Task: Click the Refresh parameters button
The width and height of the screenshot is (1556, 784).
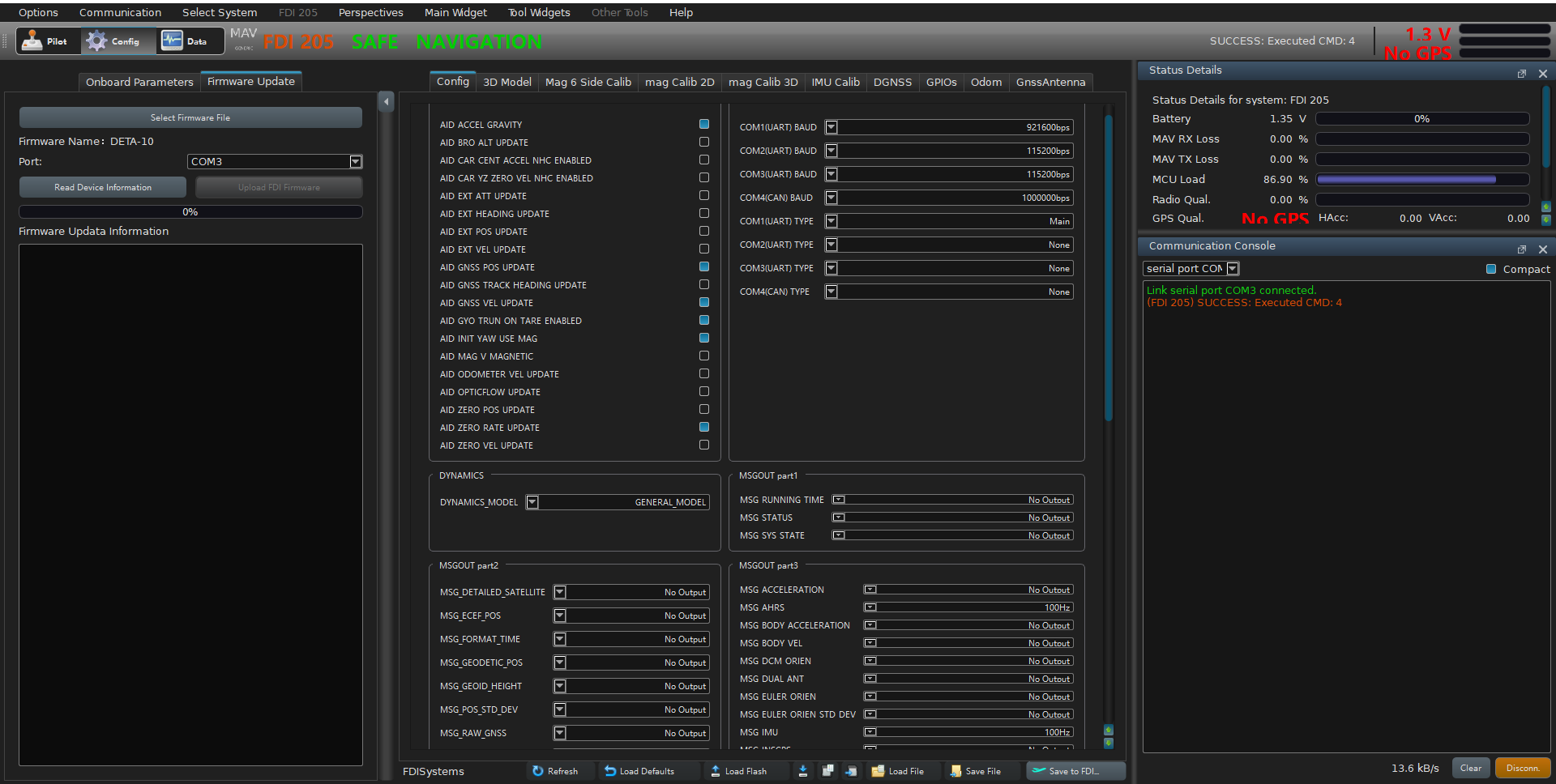Action: (x=555, y=771)
